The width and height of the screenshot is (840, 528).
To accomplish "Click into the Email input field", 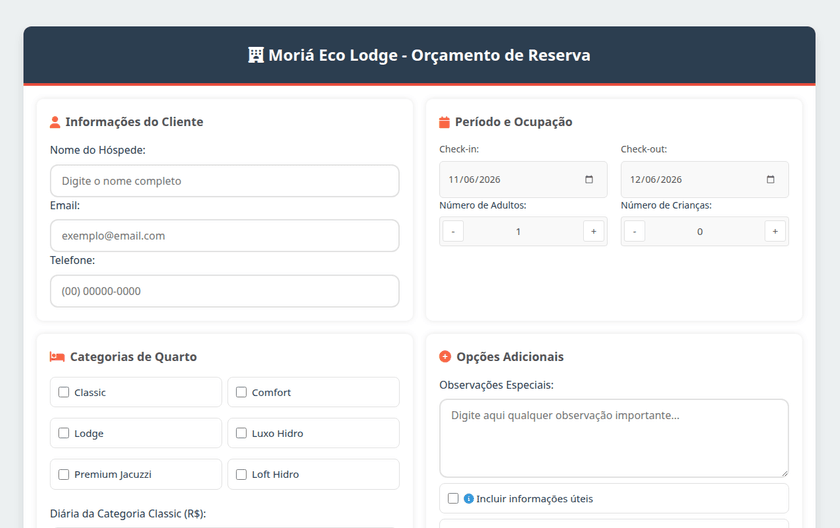I will click(x=224, y=236).
